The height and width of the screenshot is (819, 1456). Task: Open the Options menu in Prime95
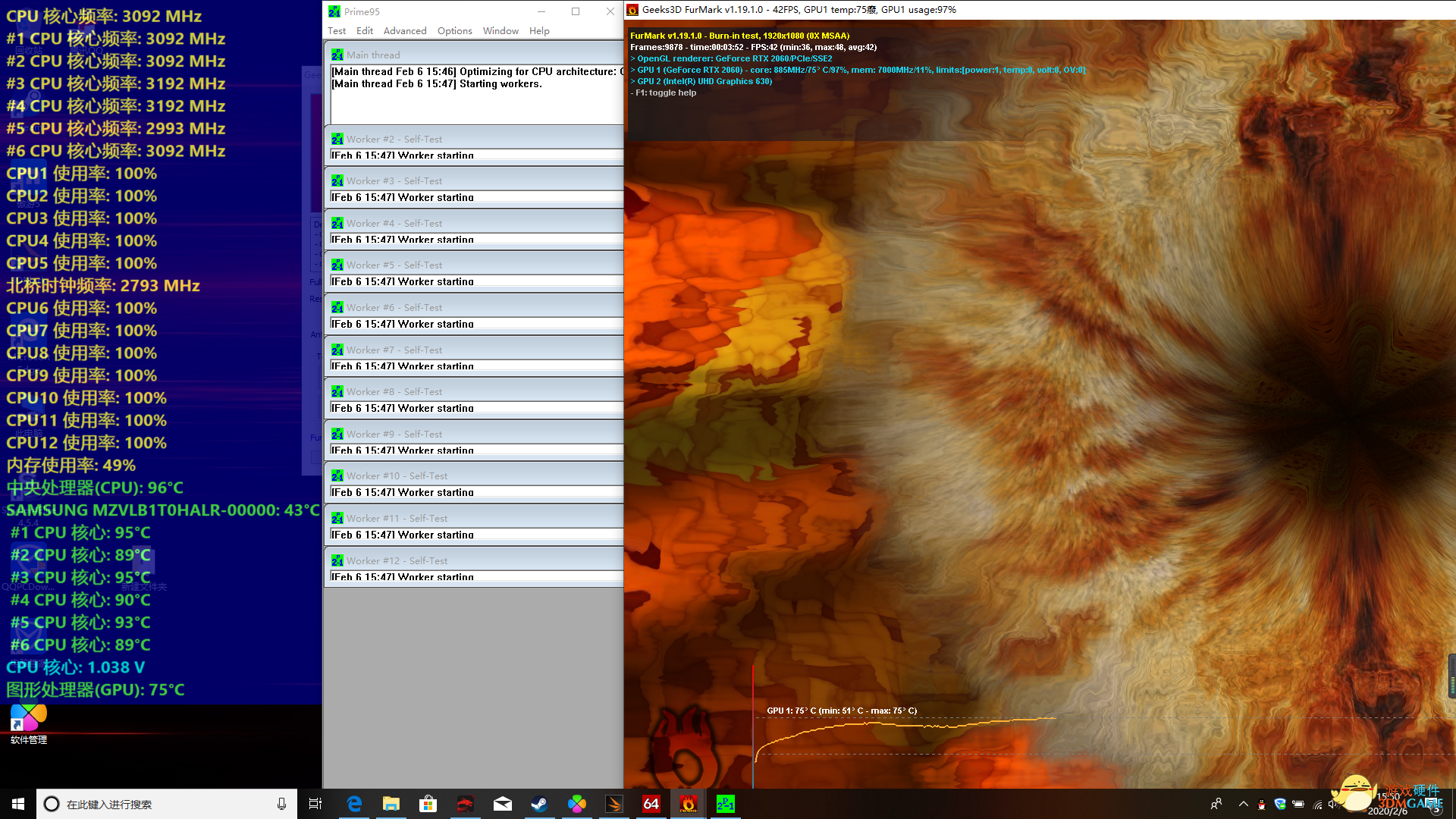[x=454, y=31]
